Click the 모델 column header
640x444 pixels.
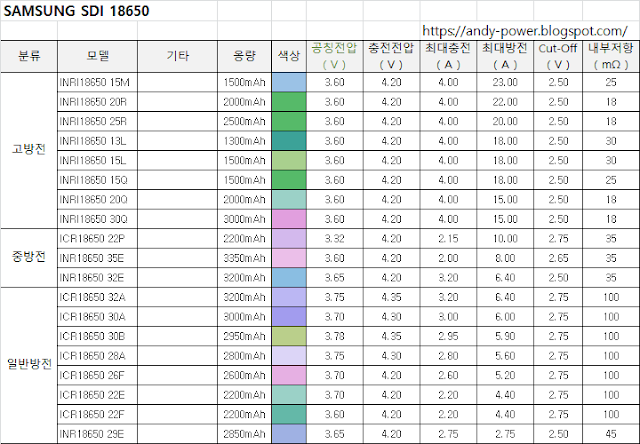point(98,56)
